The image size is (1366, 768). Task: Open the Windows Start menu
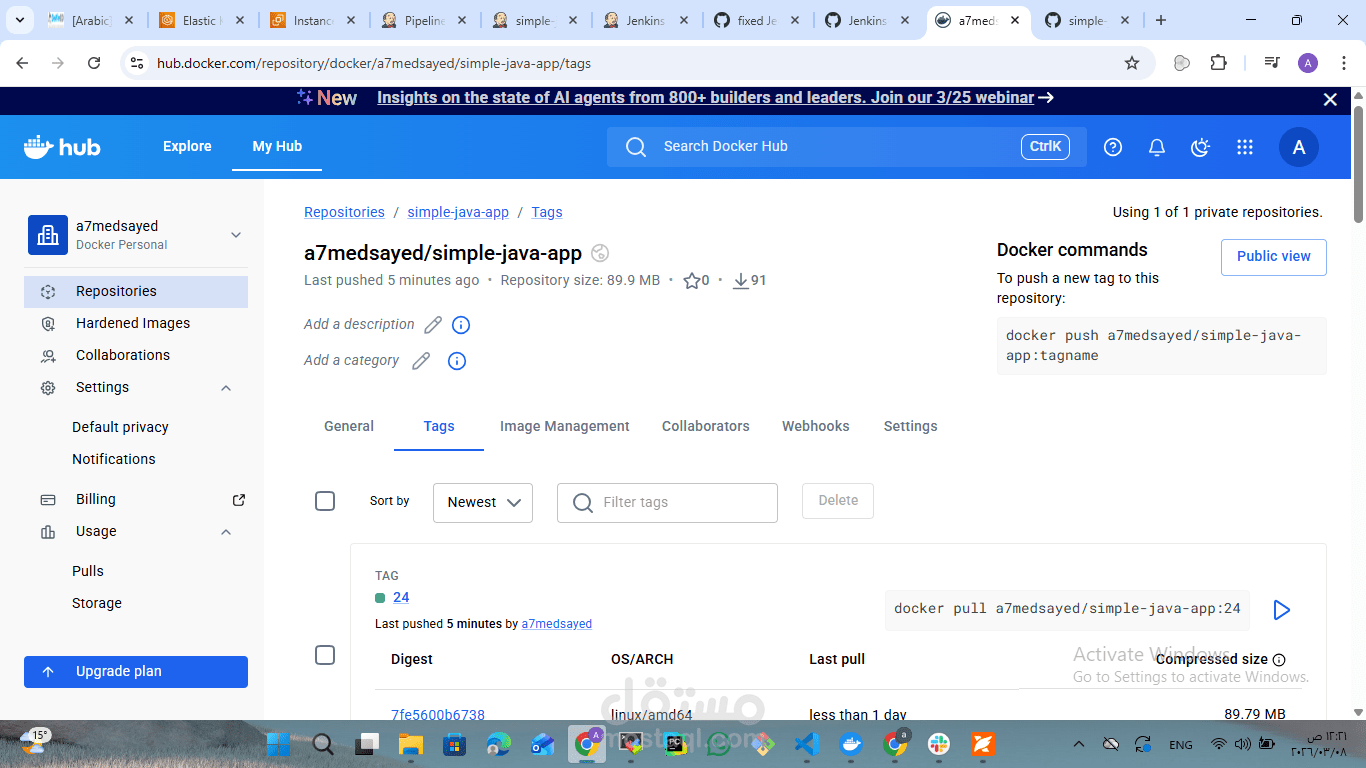click(278, 744)
